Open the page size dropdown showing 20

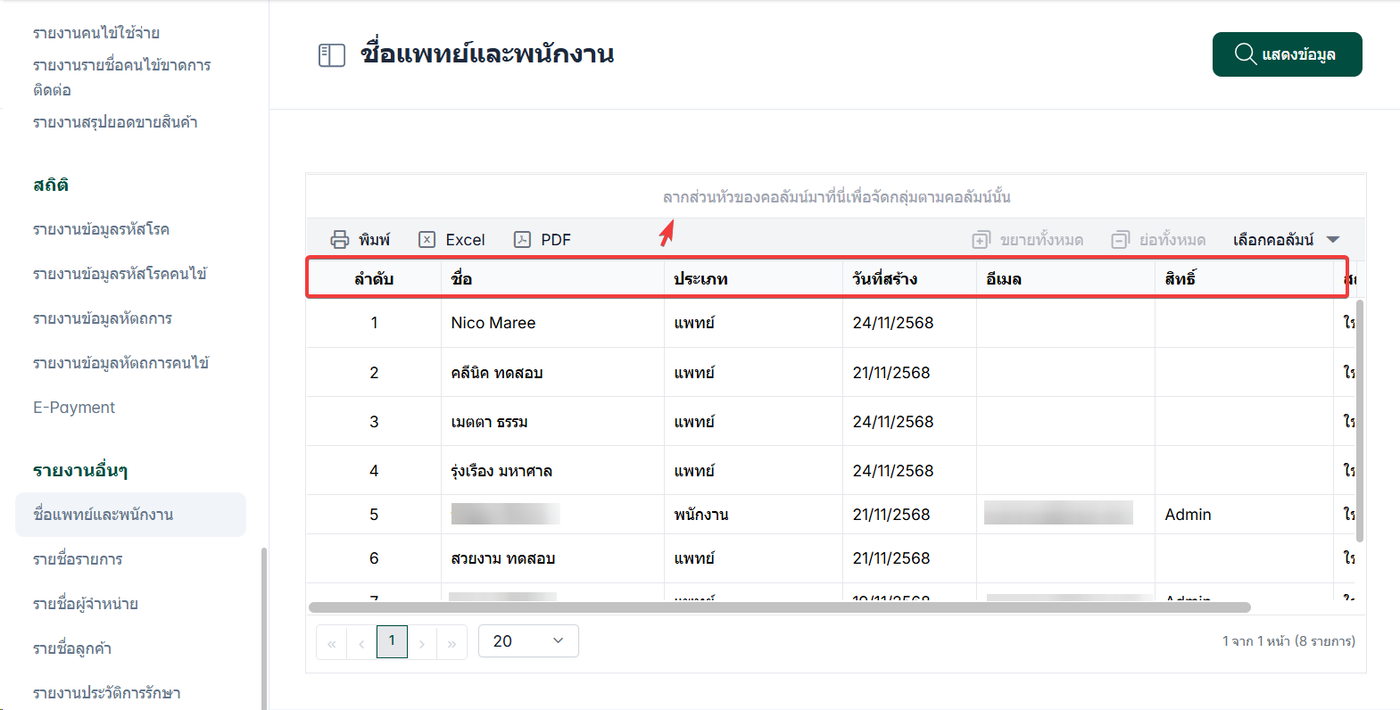click(528, 641)
